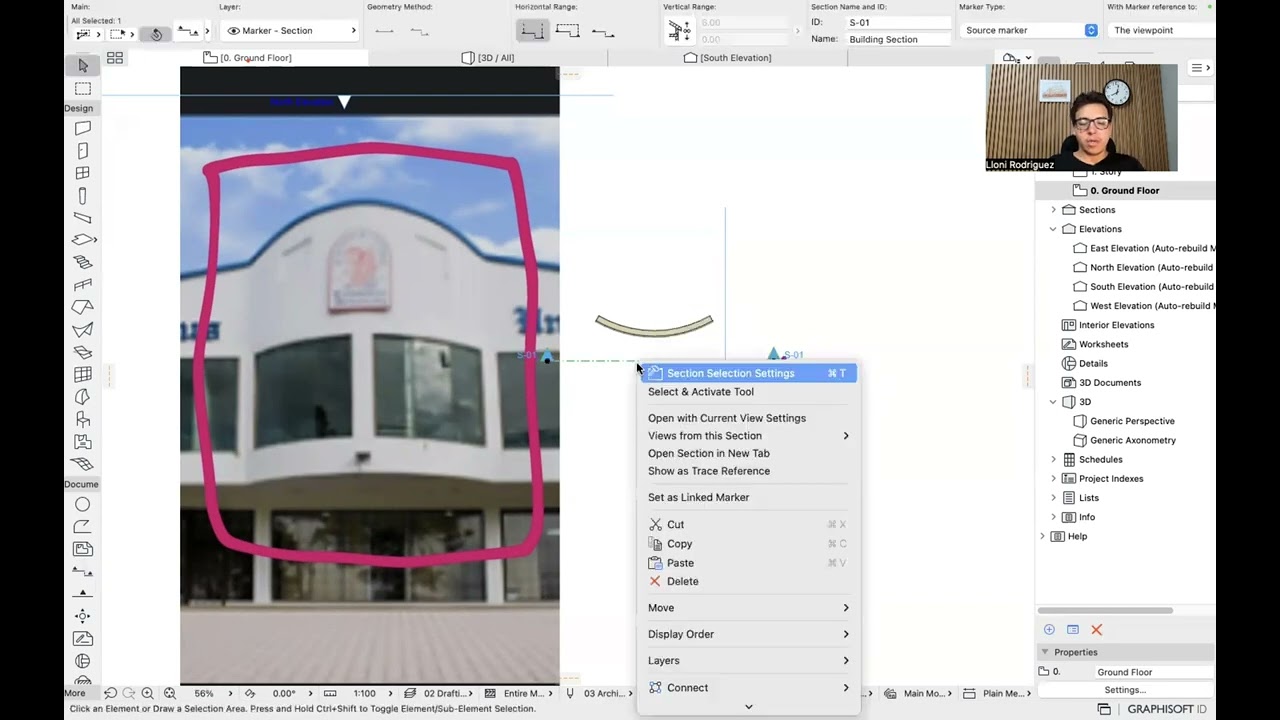Select the Window tool
Screen dimensions: 1280x720
83,173
